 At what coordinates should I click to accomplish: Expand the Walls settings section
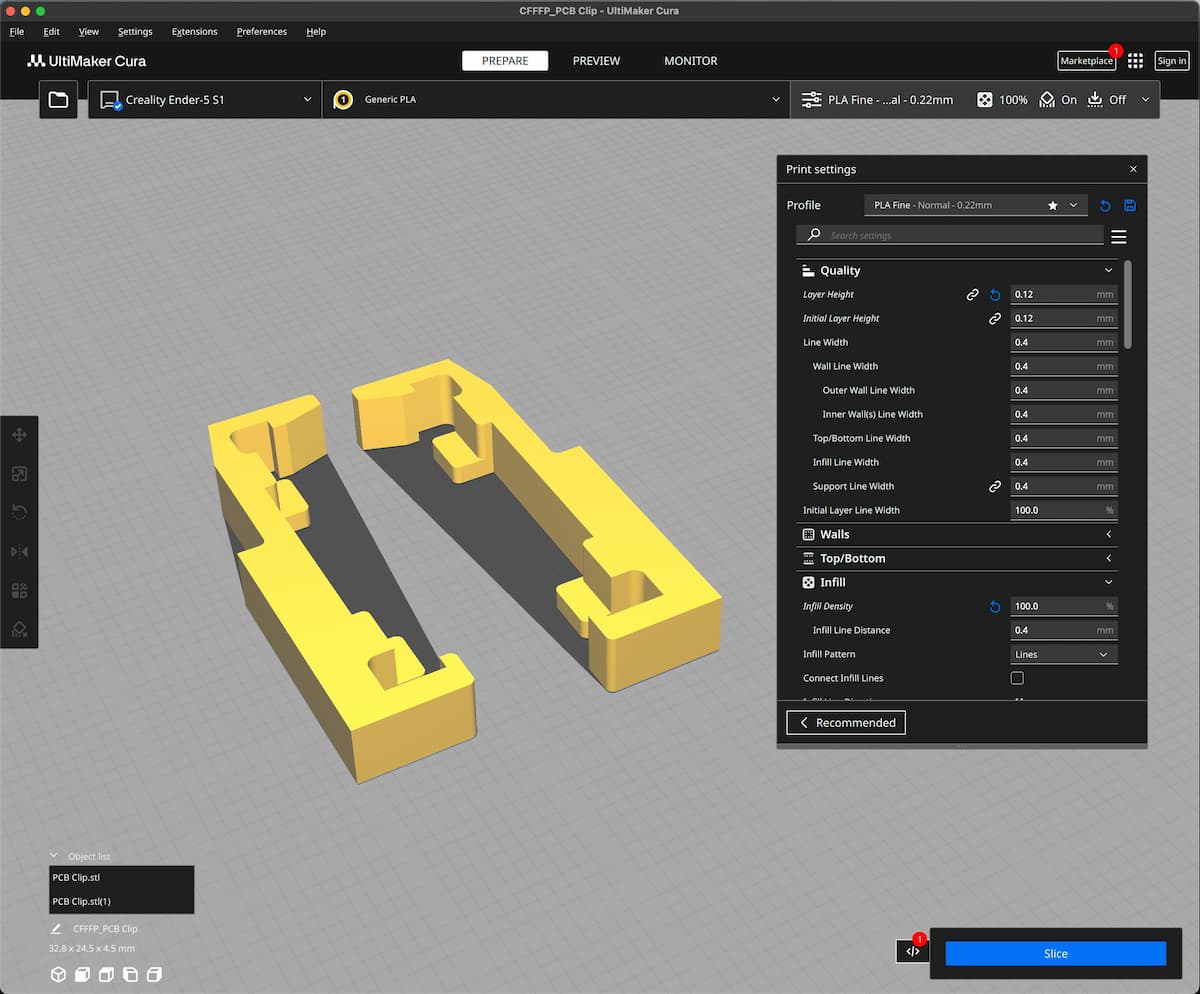pyautogui.click(x=957, y=535)
